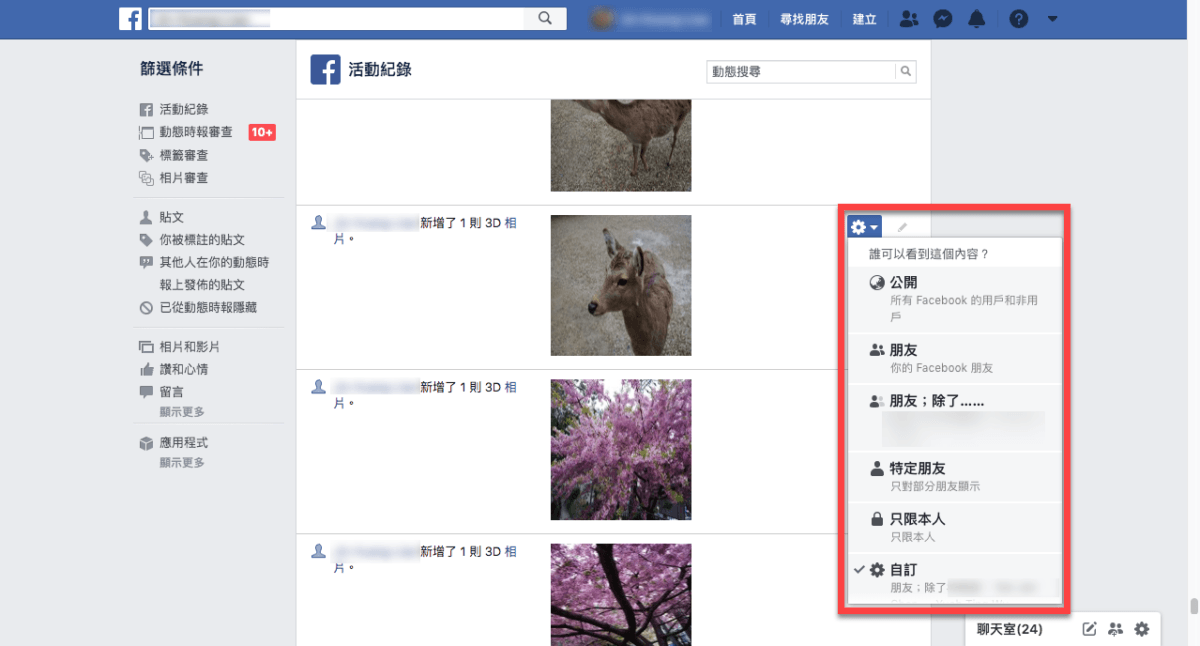
Task: Click the bottom cherry blossom branch thumbnail
Action: pyautogui.click(x=621, y=595)
